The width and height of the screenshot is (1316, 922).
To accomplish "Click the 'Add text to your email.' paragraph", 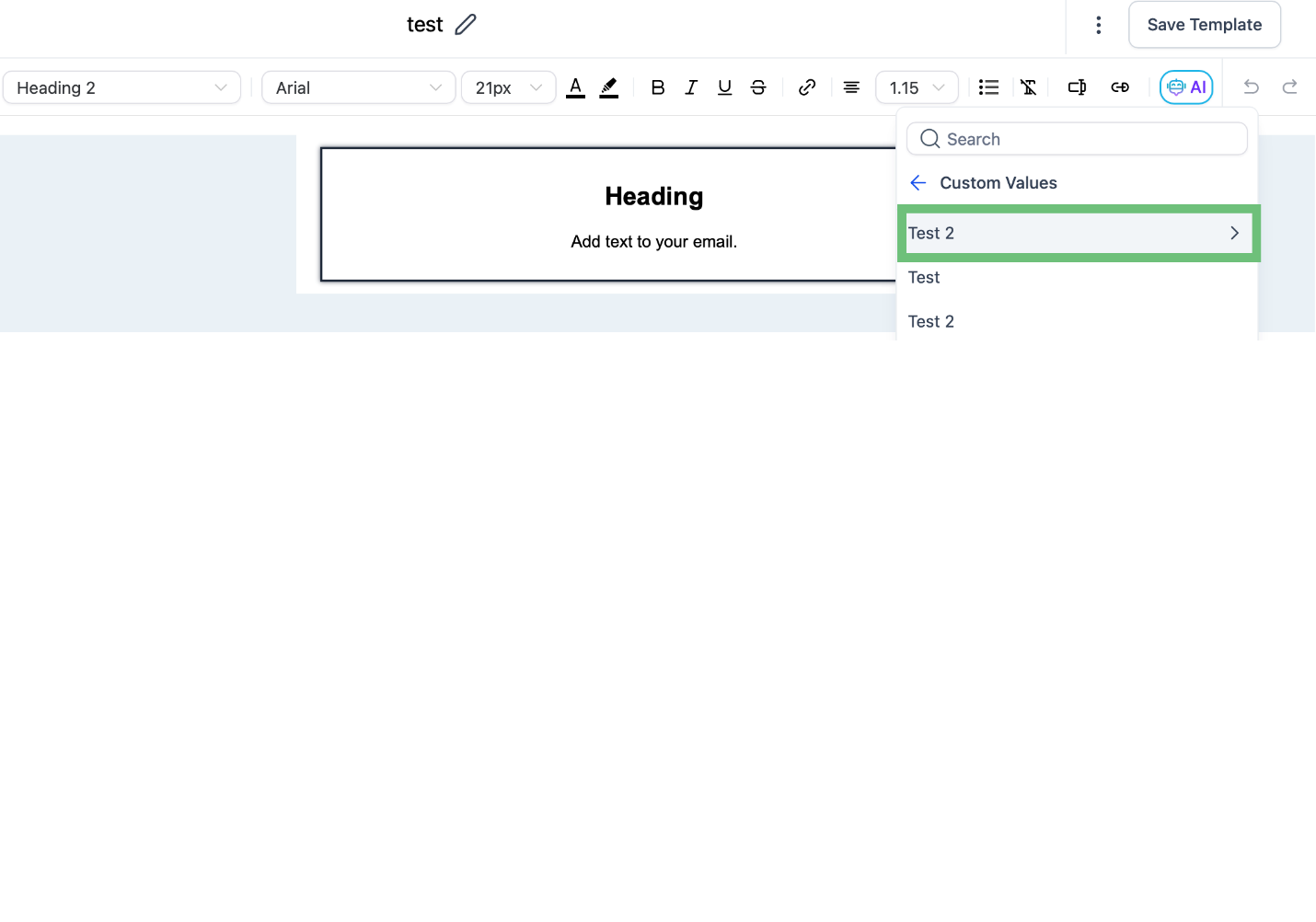I will (x=654, y=242).
